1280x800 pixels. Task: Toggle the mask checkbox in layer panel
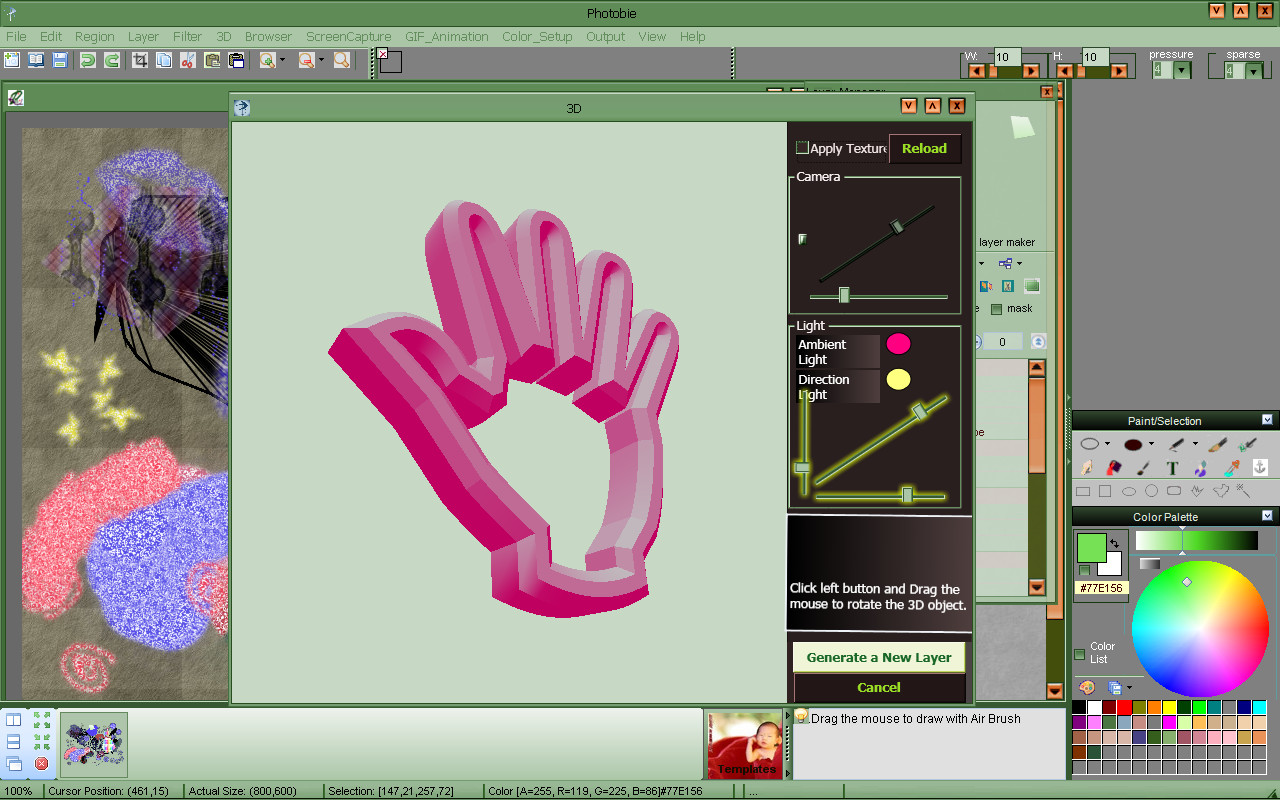pyautogui.click(x=997, y=309)
